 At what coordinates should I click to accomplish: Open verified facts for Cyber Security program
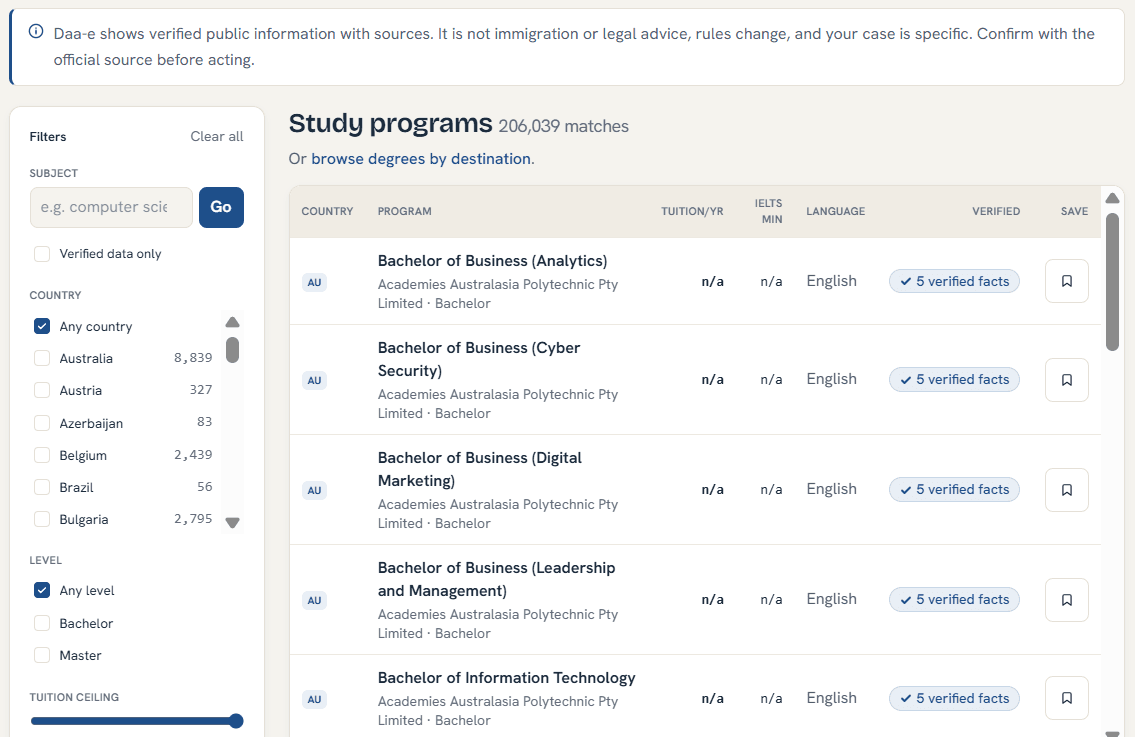[x=954, y=379]
